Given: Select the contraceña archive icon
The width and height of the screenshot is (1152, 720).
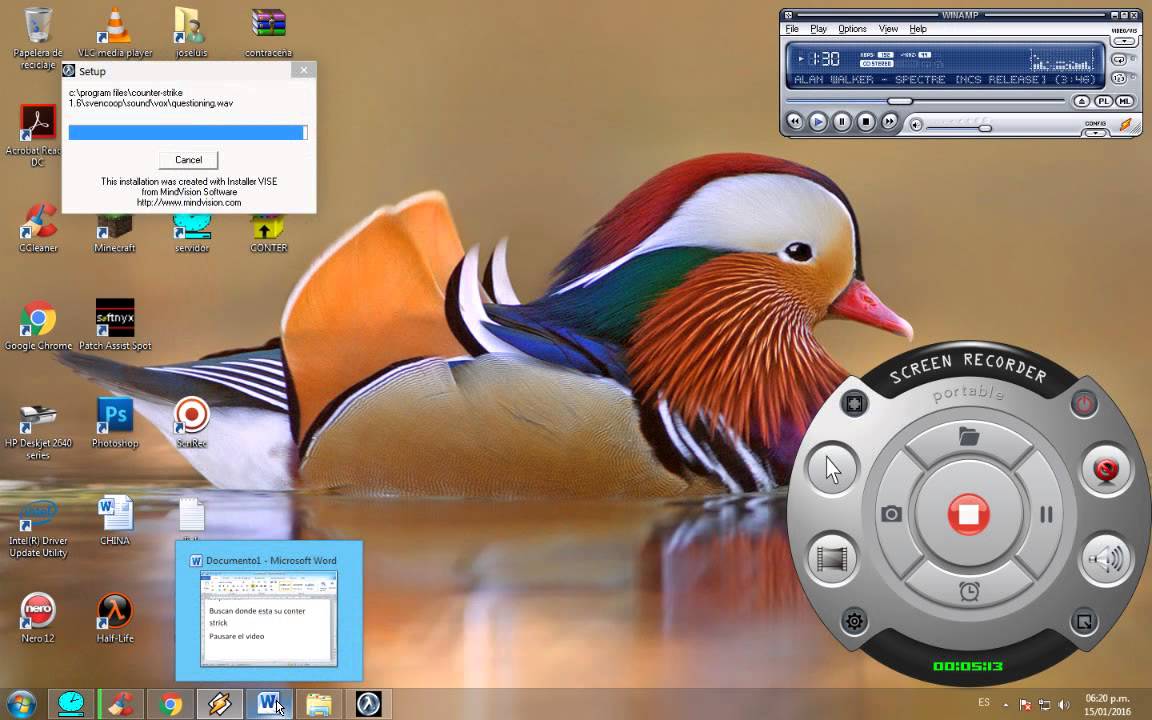Looking at the screenshot, I should pos(268,32).
